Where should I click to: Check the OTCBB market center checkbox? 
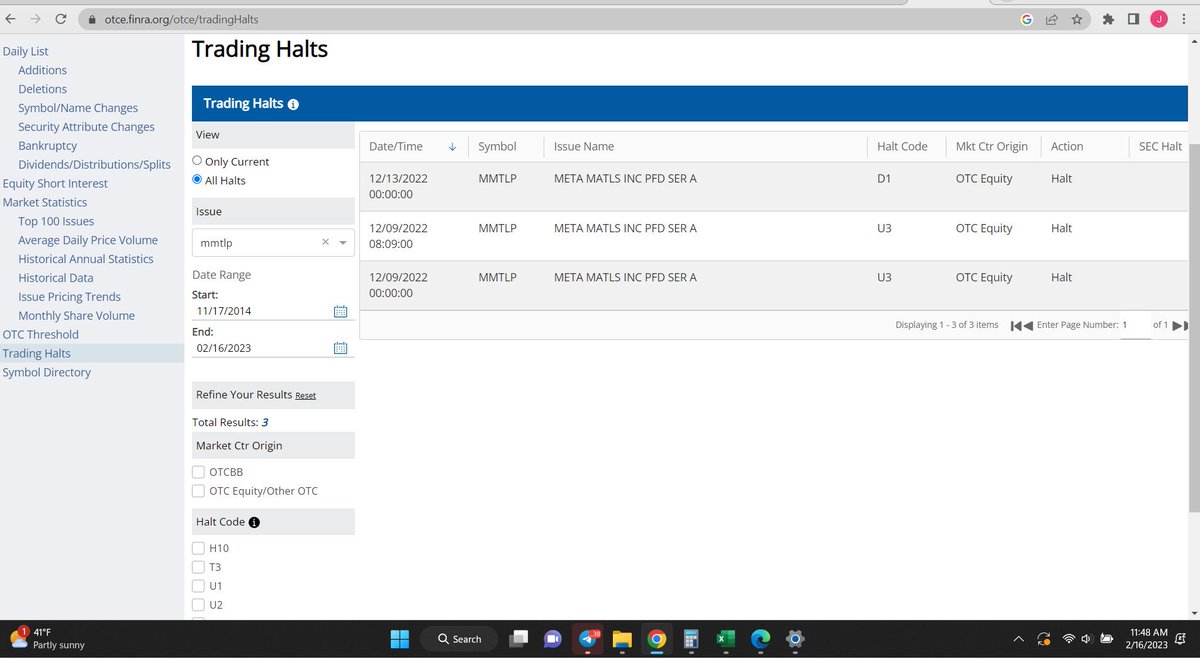pyautogui.click(x=198, y=472)
